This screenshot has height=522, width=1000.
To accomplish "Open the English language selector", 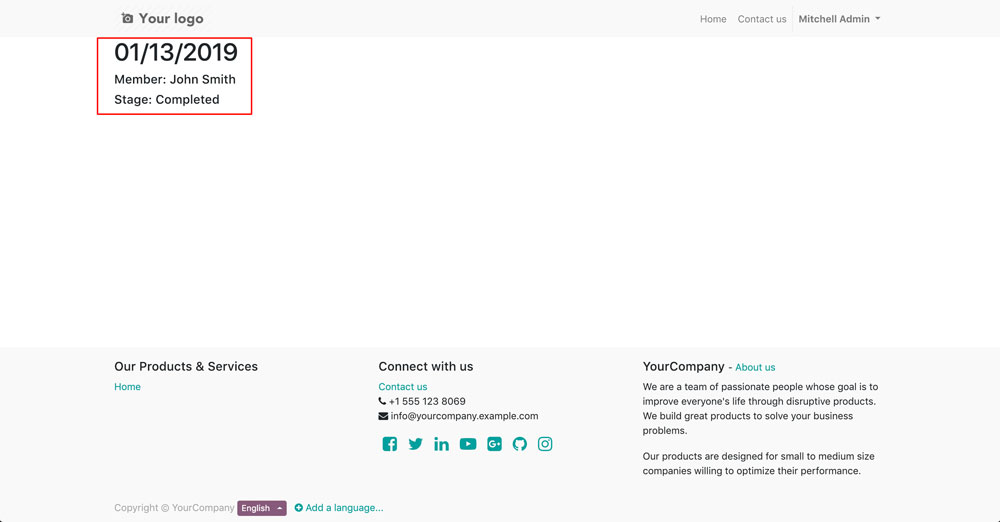I will 261,508.
